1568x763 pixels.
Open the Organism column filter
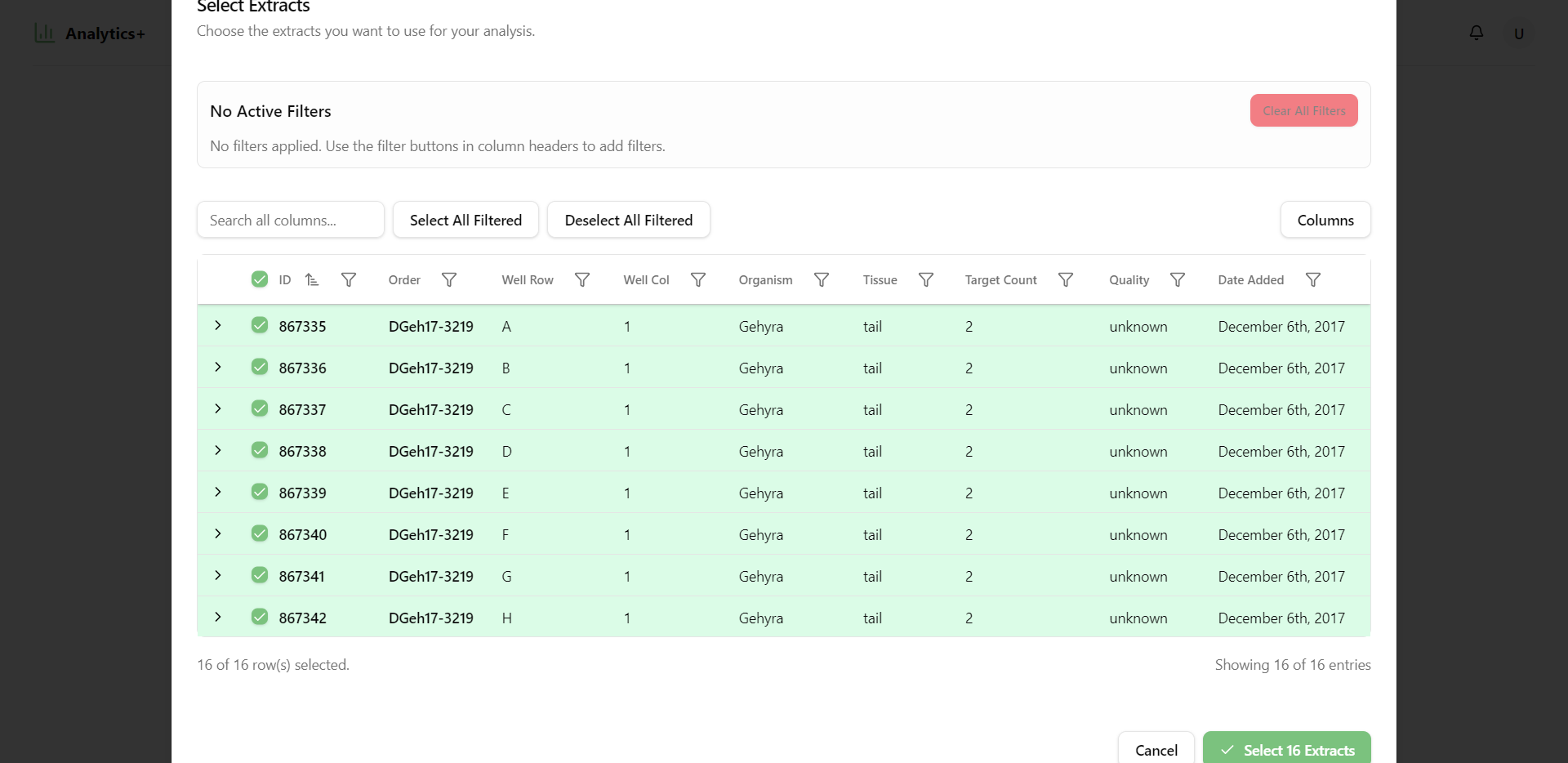(x=822, y=280)
